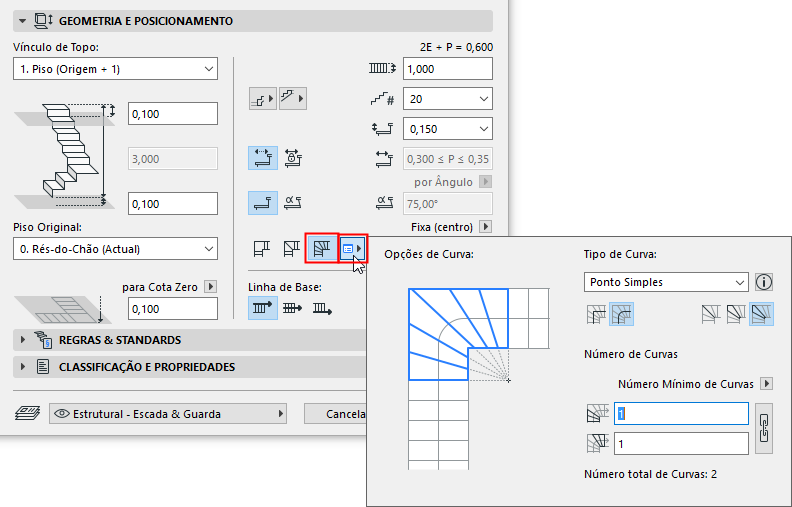Open the Número Mínimo de Curvas menu

766,384
